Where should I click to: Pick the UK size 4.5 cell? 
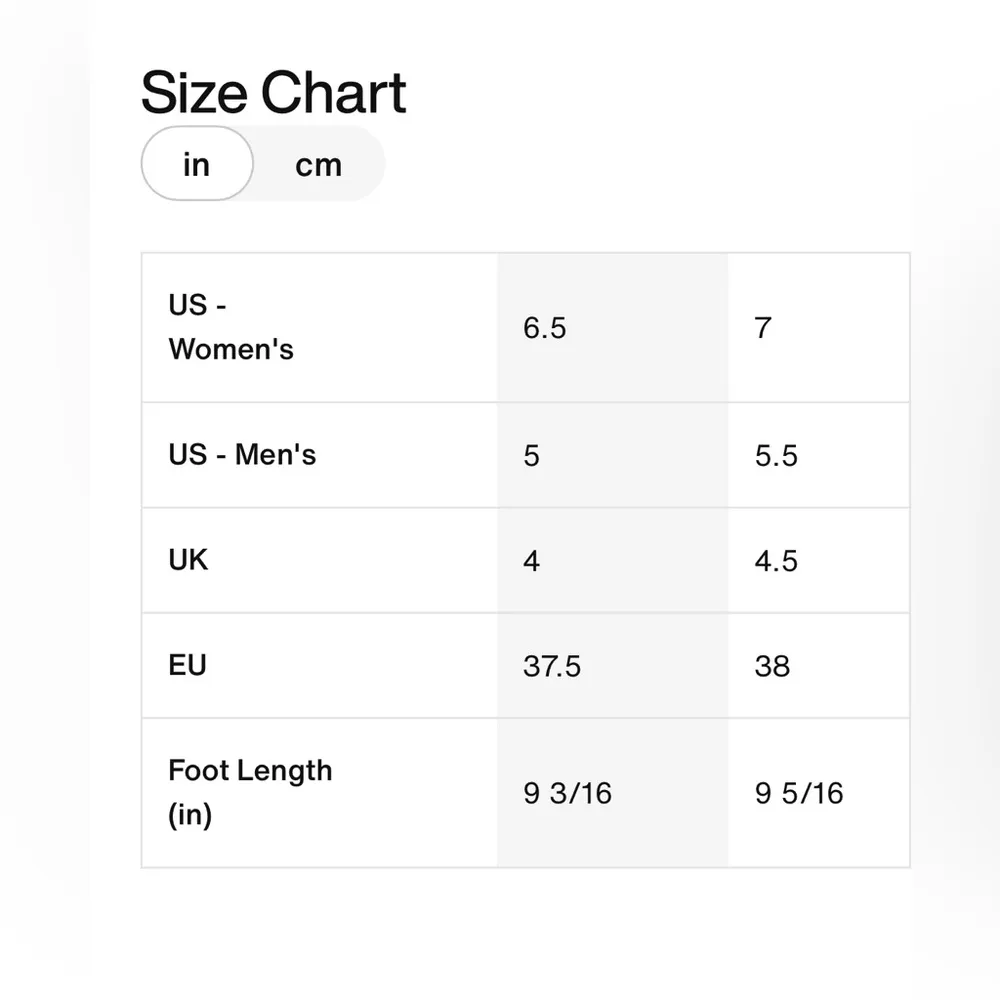pyautogui.click(x=776, y=561)
